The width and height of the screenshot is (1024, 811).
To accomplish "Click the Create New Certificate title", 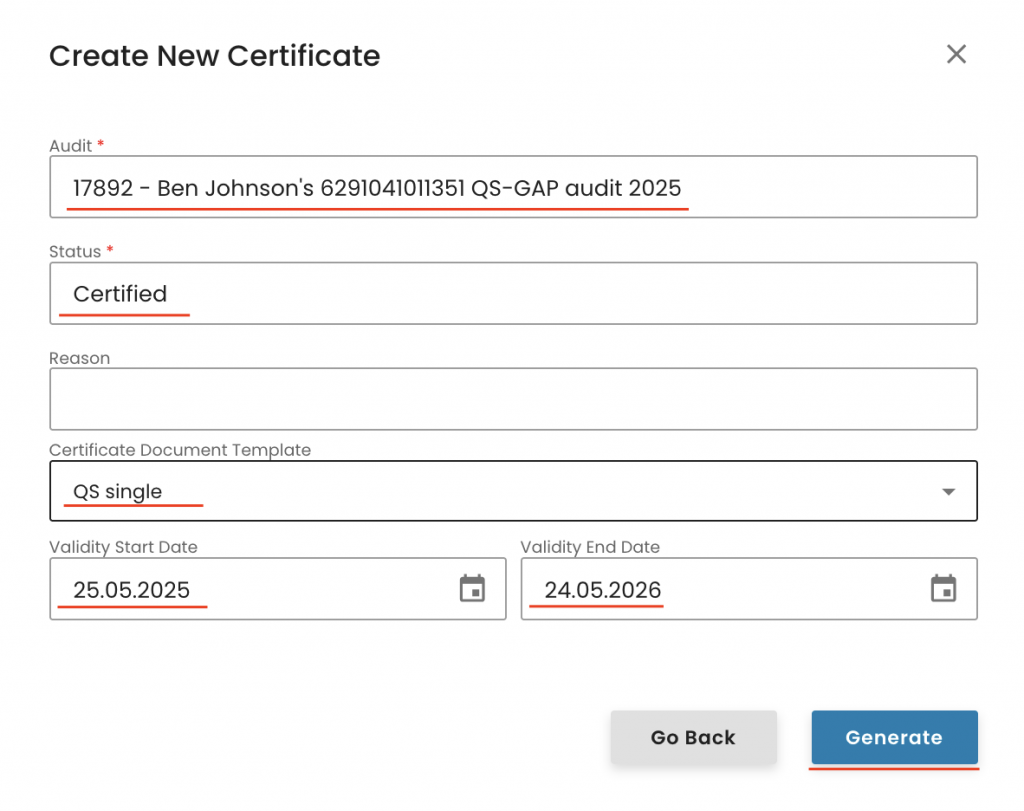I will [x=214, y=56].
